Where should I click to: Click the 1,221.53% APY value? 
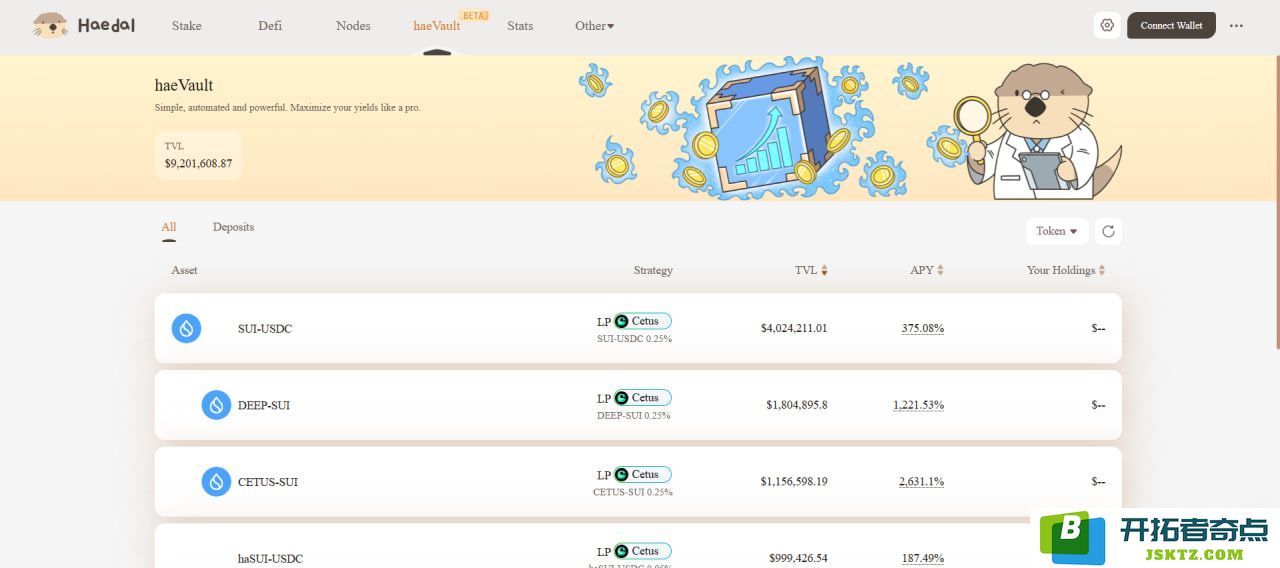[919, 405]
